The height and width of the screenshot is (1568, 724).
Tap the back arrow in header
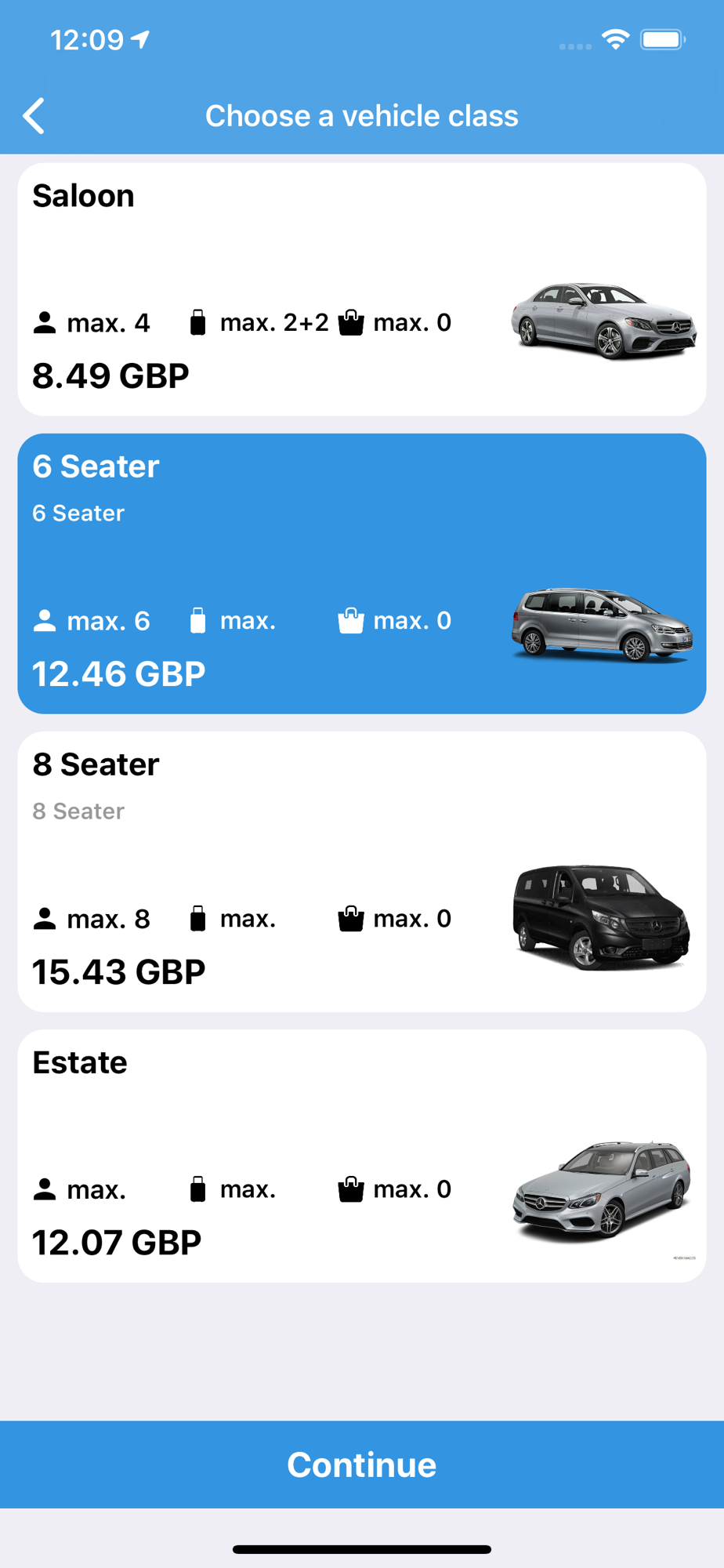coord(34,116)
